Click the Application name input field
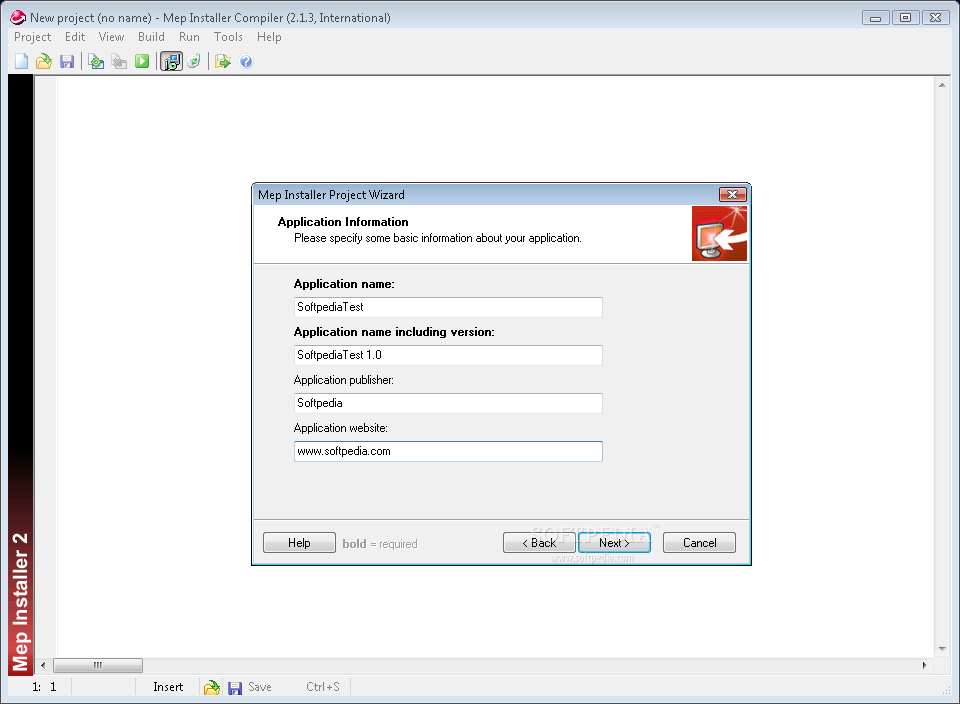Image resolution: width=960 pixels, height=704 pixels. point(448,307)
